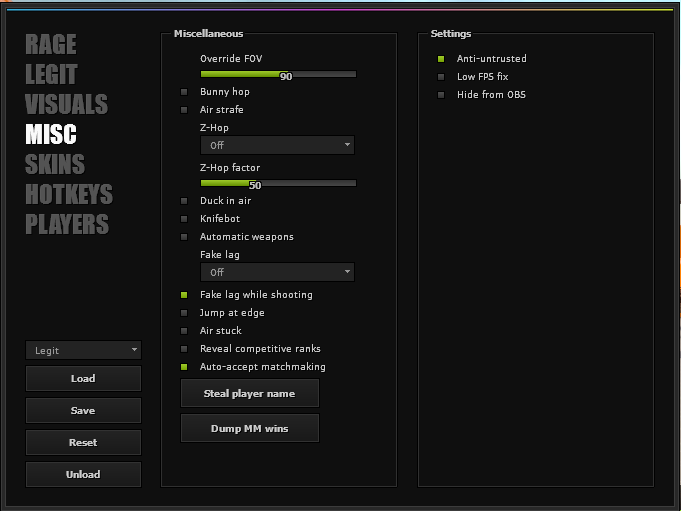Image resolution: width=681 pixels, height=511 pixels.
Task: Expand the Fake lag dropdown
Action: (x=277, y=272)
